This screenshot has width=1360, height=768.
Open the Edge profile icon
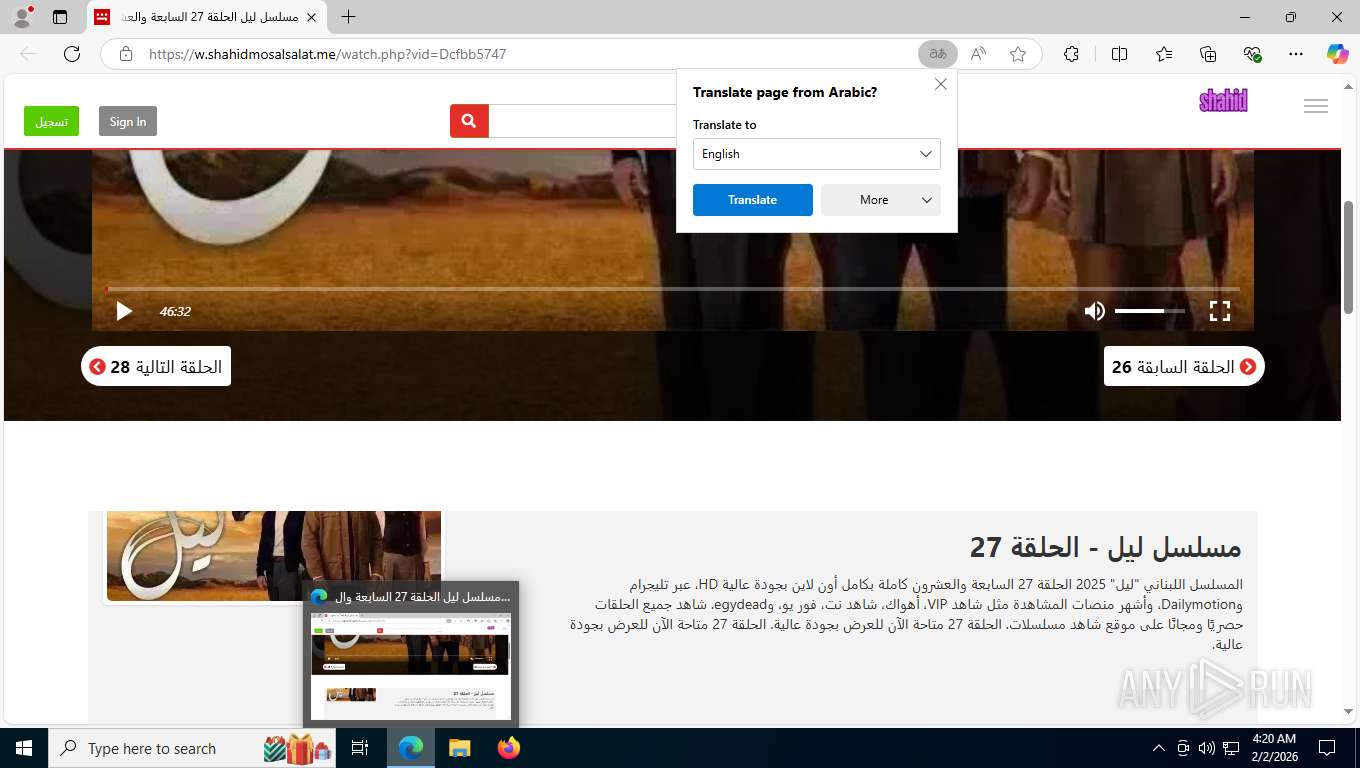[22, 17]
